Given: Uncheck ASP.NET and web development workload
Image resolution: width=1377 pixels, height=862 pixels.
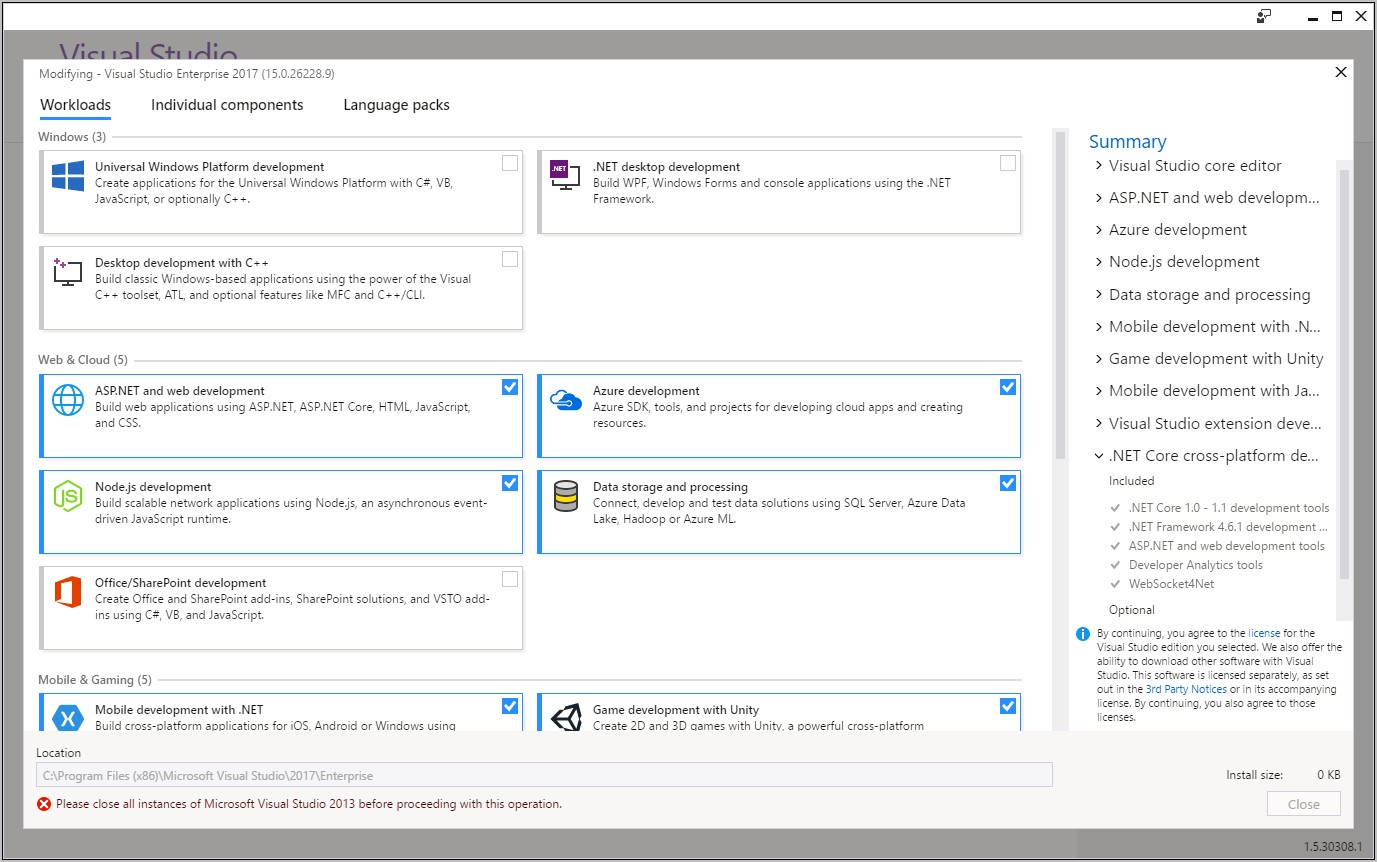Looking at the screenshot, I should click(510, 387).
